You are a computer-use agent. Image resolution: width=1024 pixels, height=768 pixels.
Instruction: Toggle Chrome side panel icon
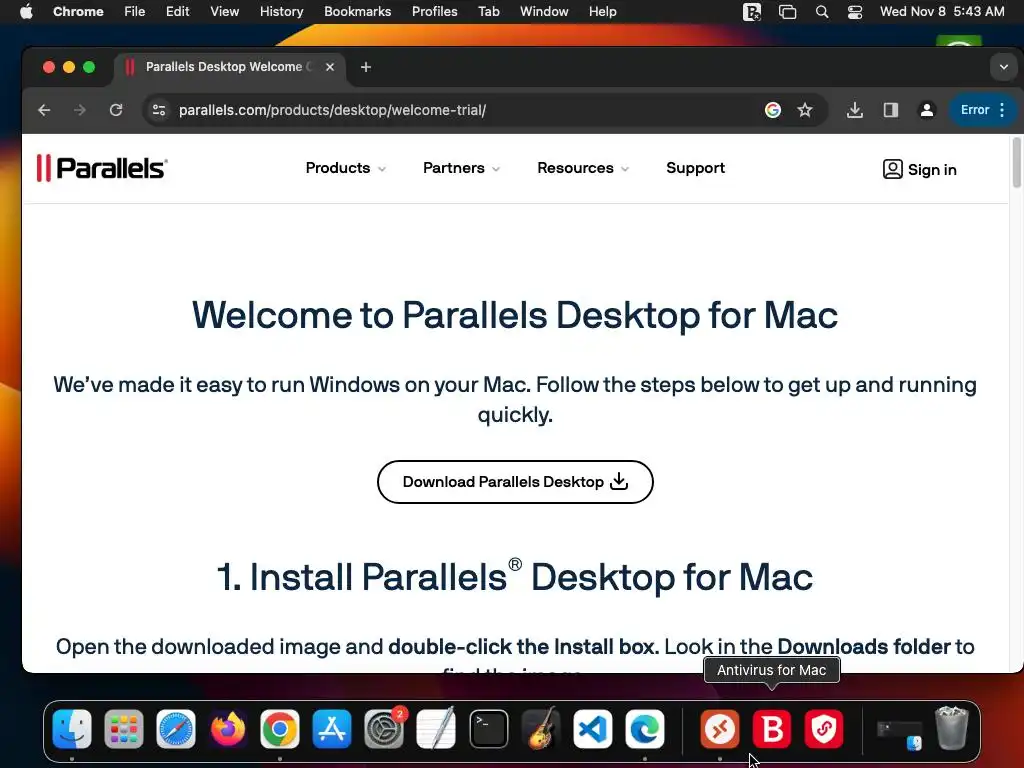[x=891, y=110]
